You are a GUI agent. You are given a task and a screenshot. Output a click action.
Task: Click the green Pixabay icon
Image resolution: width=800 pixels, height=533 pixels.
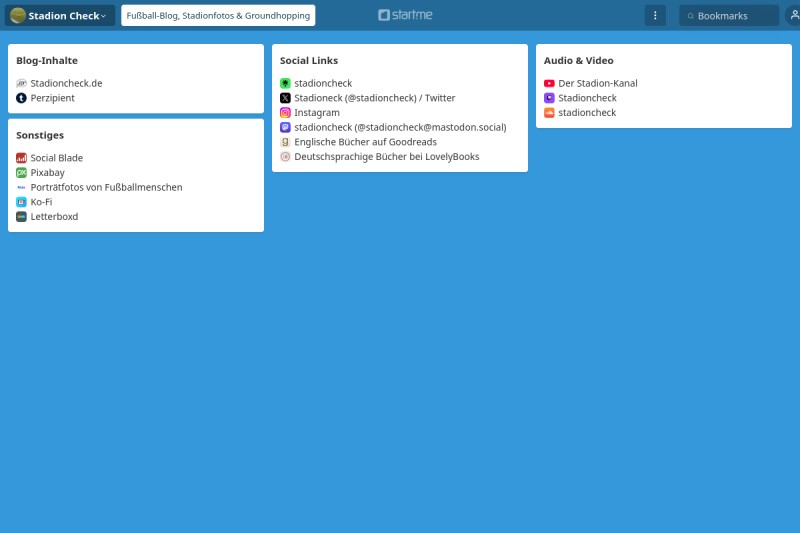[x=21, y=173]
